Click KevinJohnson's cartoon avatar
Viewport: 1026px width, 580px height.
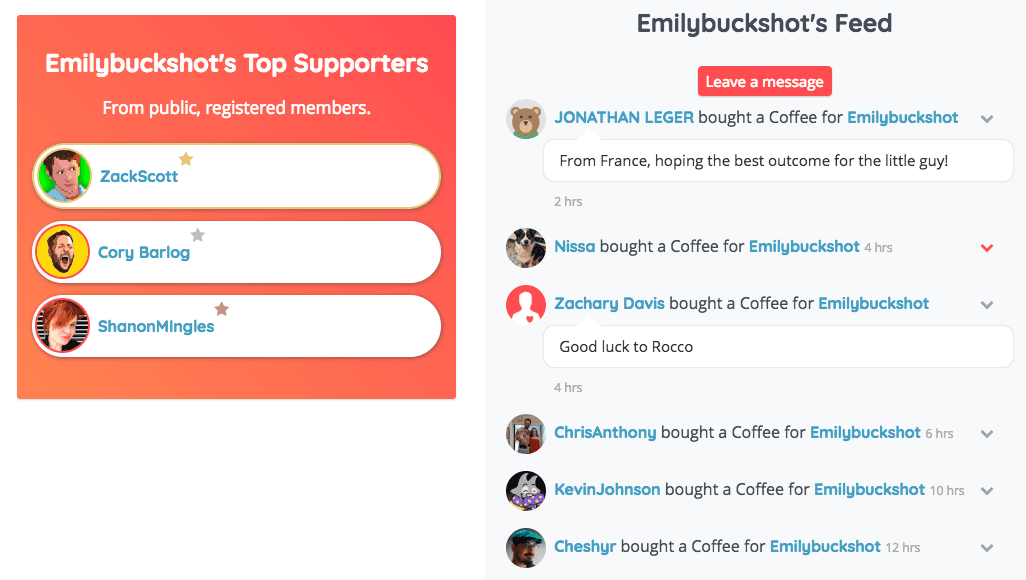coord(526,490)
